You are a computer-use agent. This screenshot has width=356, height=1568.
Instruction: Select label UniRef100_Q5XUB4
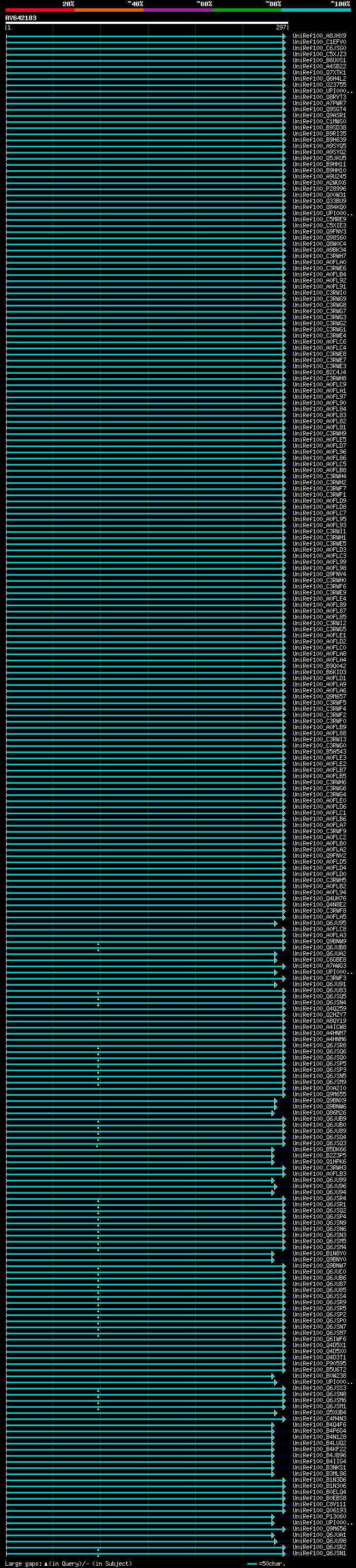pyautogui.click(x=319, y=1413)
